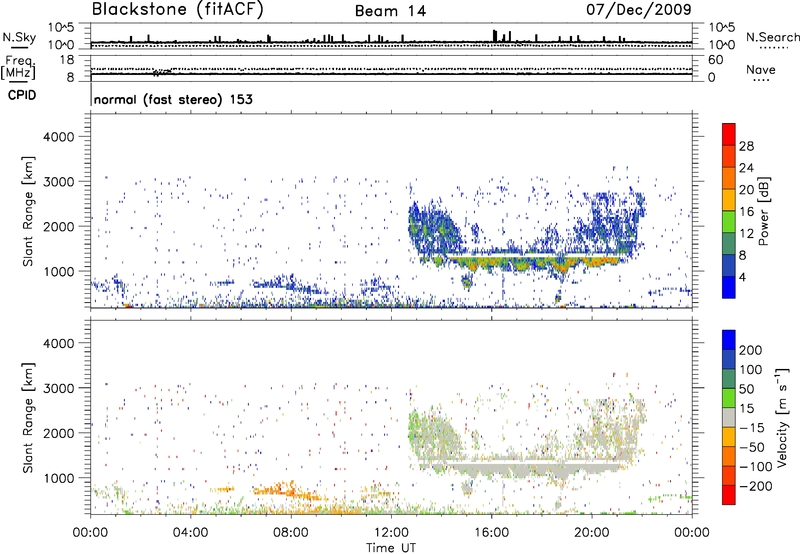Click the 08:00 time axis tick label

pyautogui.click(x=291, y=533)
